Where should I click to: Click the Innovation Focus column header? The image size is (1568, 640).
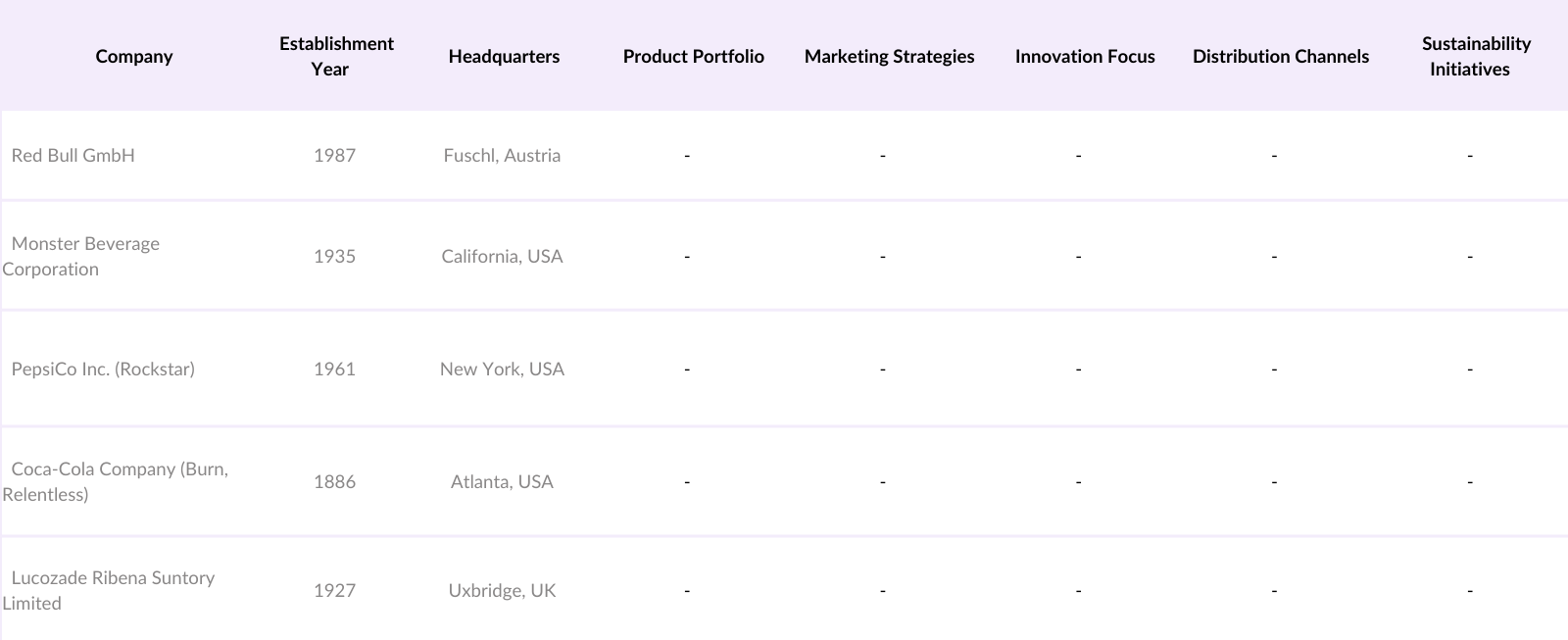point(1085,57)
